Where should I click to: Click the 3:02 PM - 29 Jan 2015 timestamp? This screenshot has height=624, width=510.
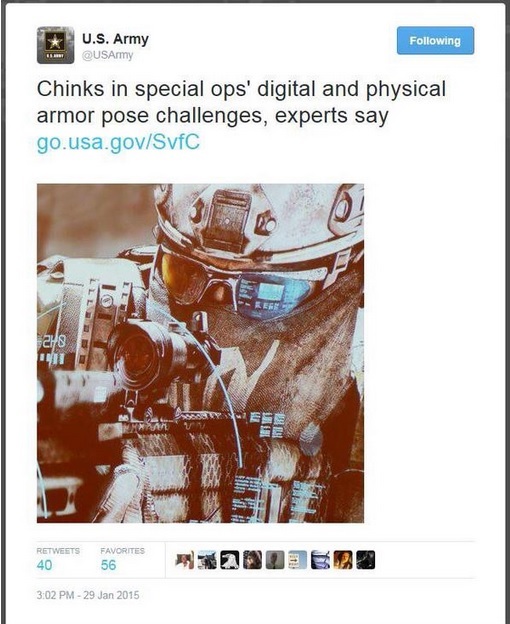(88, 595)
